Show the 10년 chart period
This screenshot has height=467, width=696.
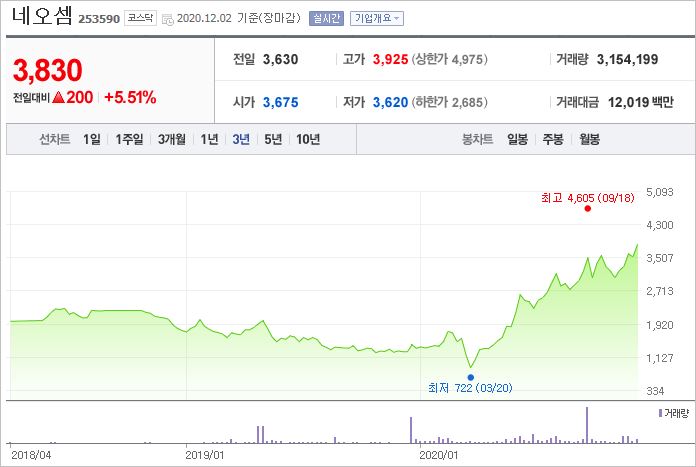[308, 139]
